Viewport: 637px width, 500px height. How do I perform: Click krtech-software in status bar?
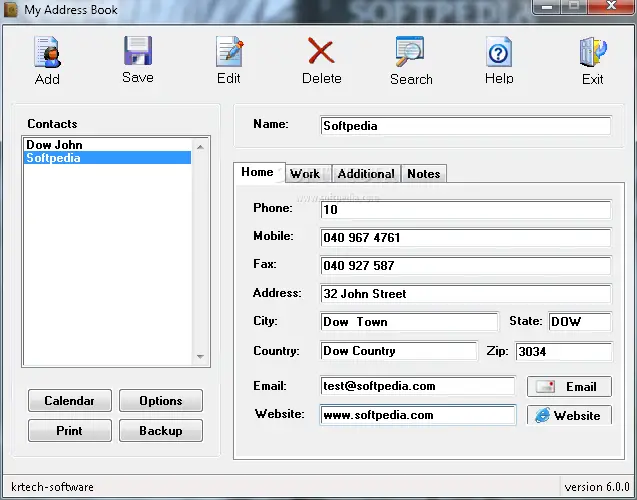pyautogui.click(x=52, y=487)
